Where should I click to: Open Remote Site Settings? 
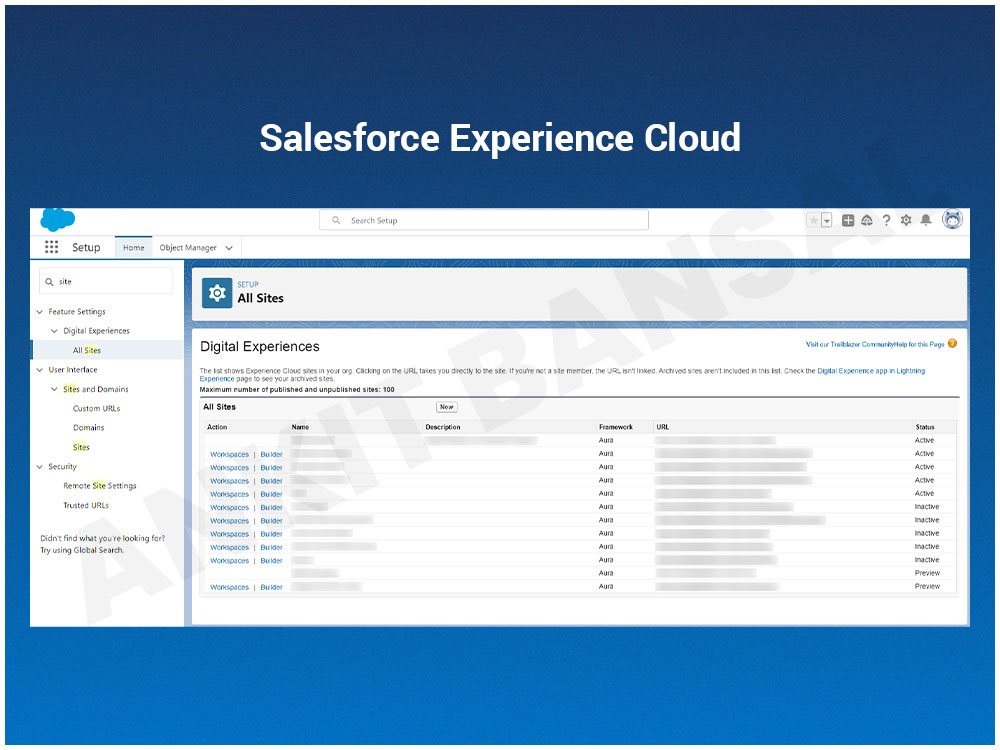99,485
